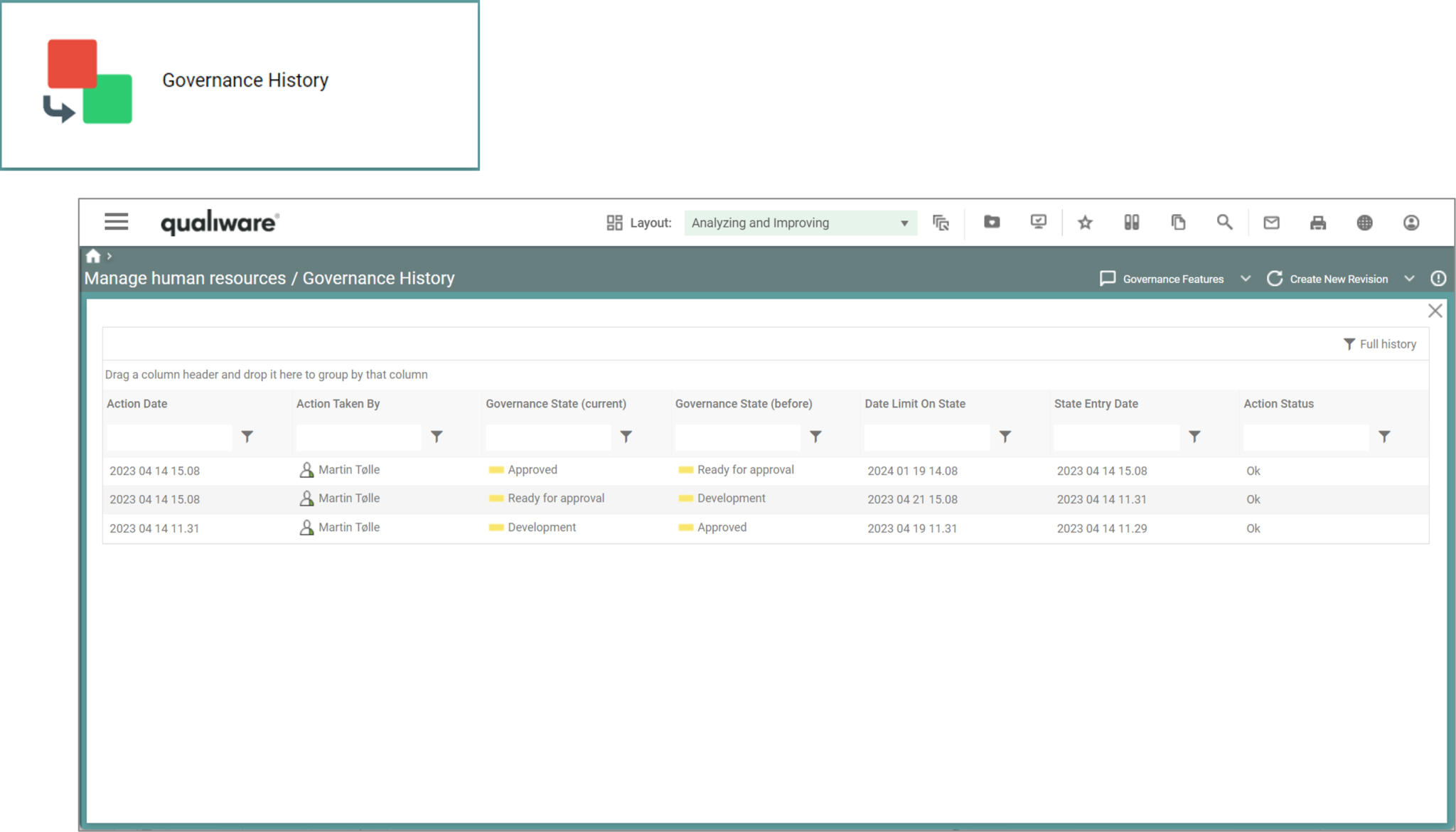This screenshot has width=1456, height=832.
Task: Type in the Governance State (current) filter field
Action: (x=547, y=437)
